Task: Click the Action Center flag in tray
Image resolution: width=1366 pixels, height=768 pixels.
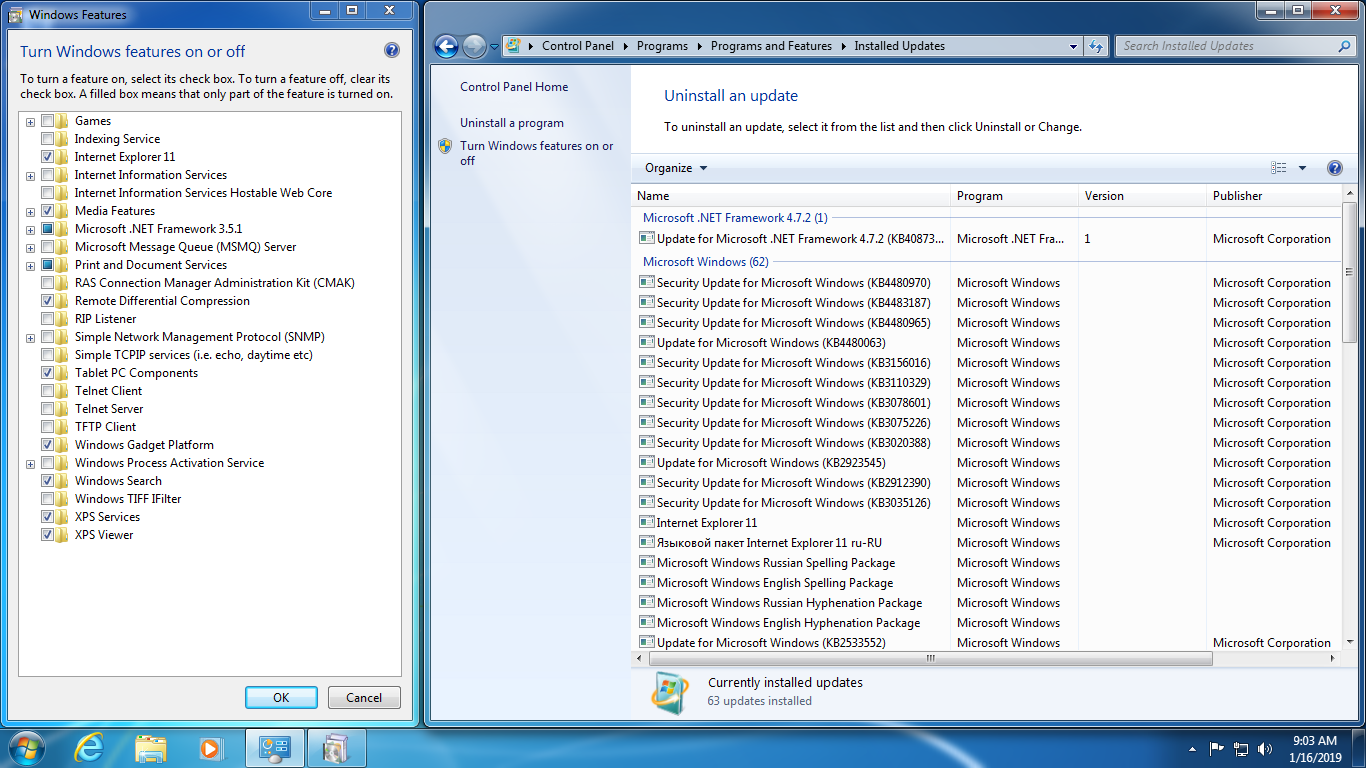Action: point(1217,748)
